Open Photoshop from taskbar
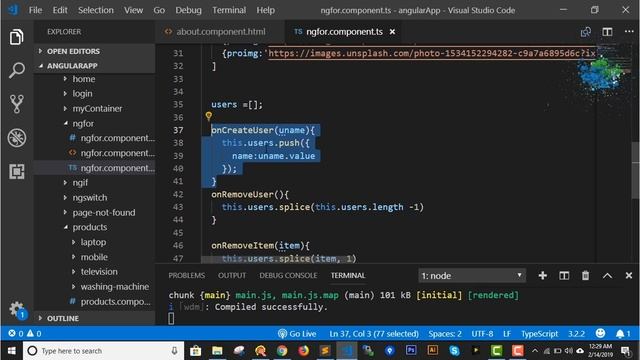Image resolution: width=640 pixels, height=360 pixels. coord(411,350)
